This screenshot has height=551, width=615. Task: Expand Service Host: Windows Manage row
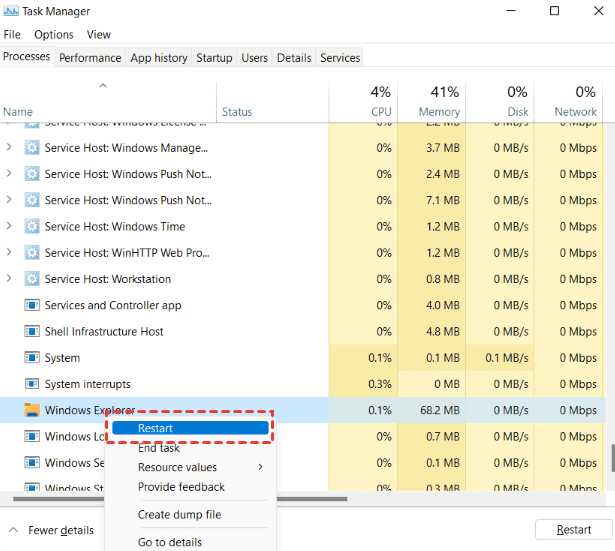pyautogui.click(x=9, y=147)
